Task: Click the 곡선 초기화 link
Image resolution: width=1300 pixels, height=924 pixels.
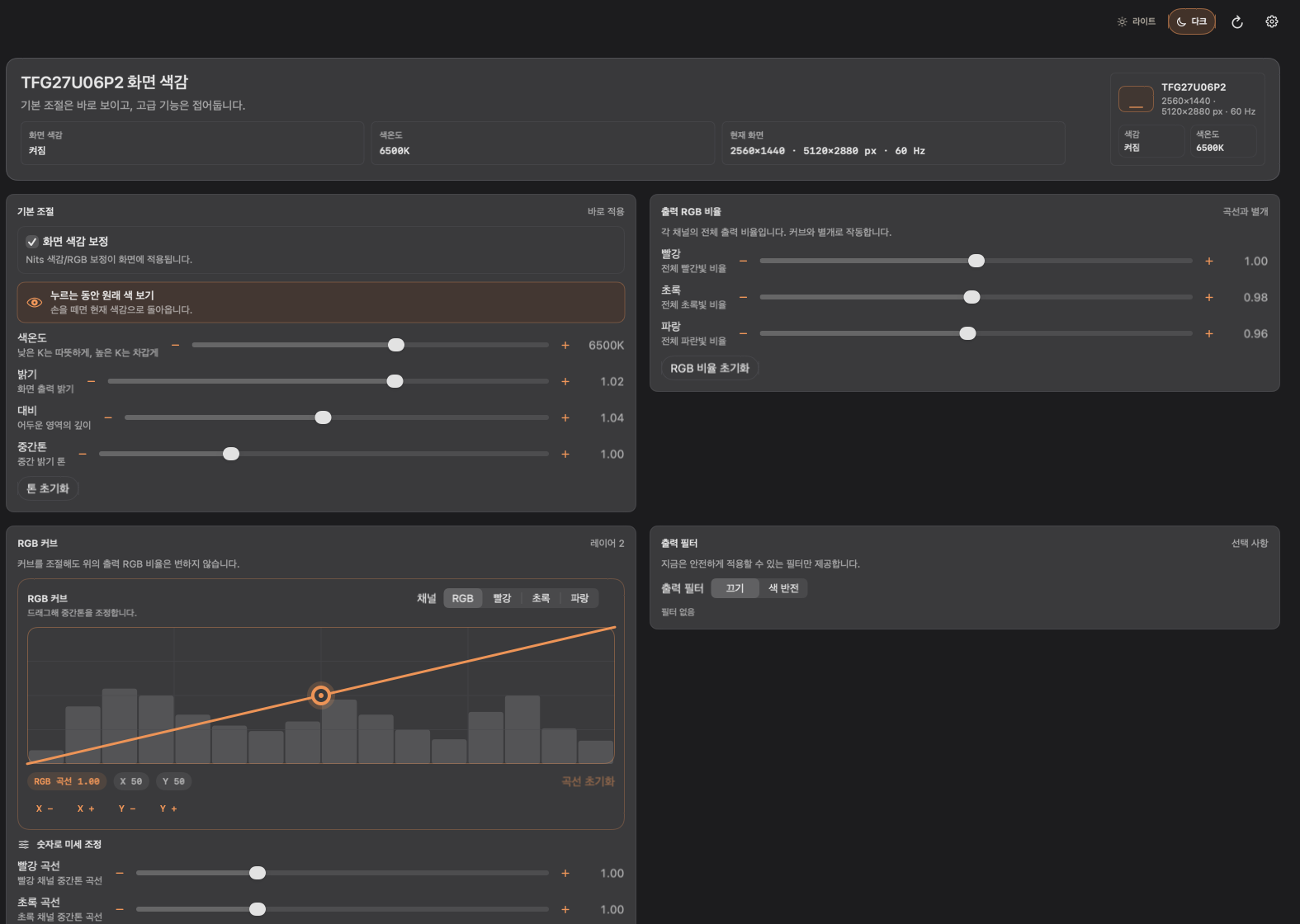Action: (x=588, y=781)
